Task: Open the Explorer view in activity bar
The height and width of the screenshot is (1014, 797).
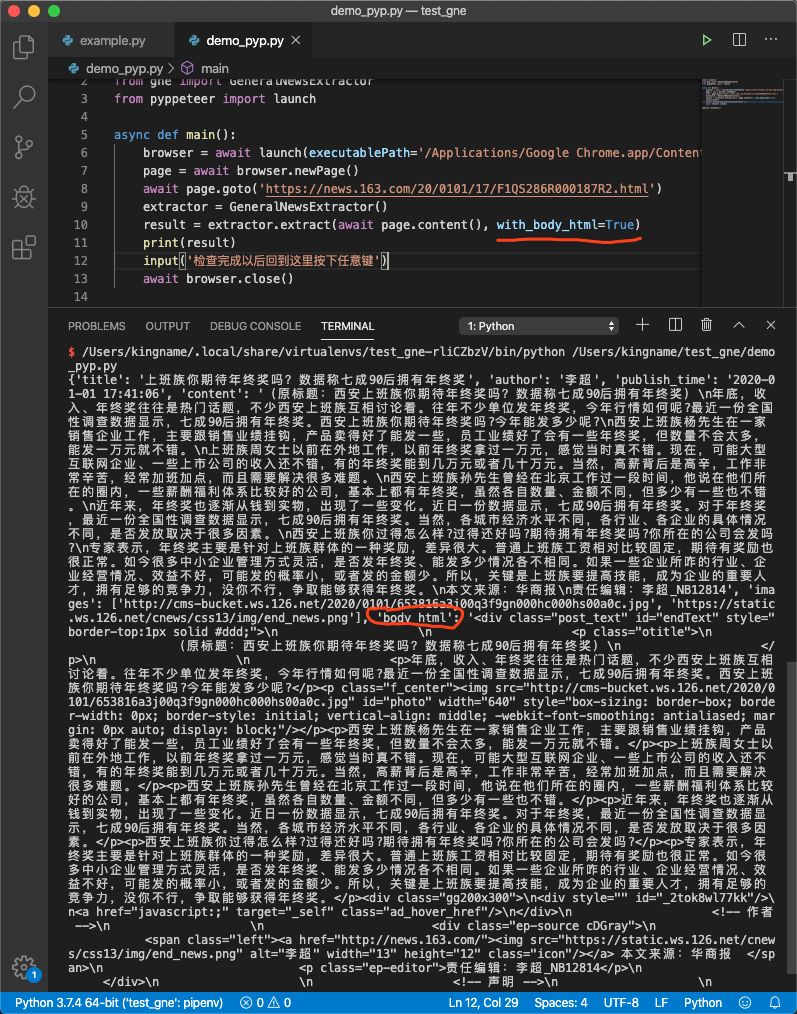Action: [x=24, y=47]
